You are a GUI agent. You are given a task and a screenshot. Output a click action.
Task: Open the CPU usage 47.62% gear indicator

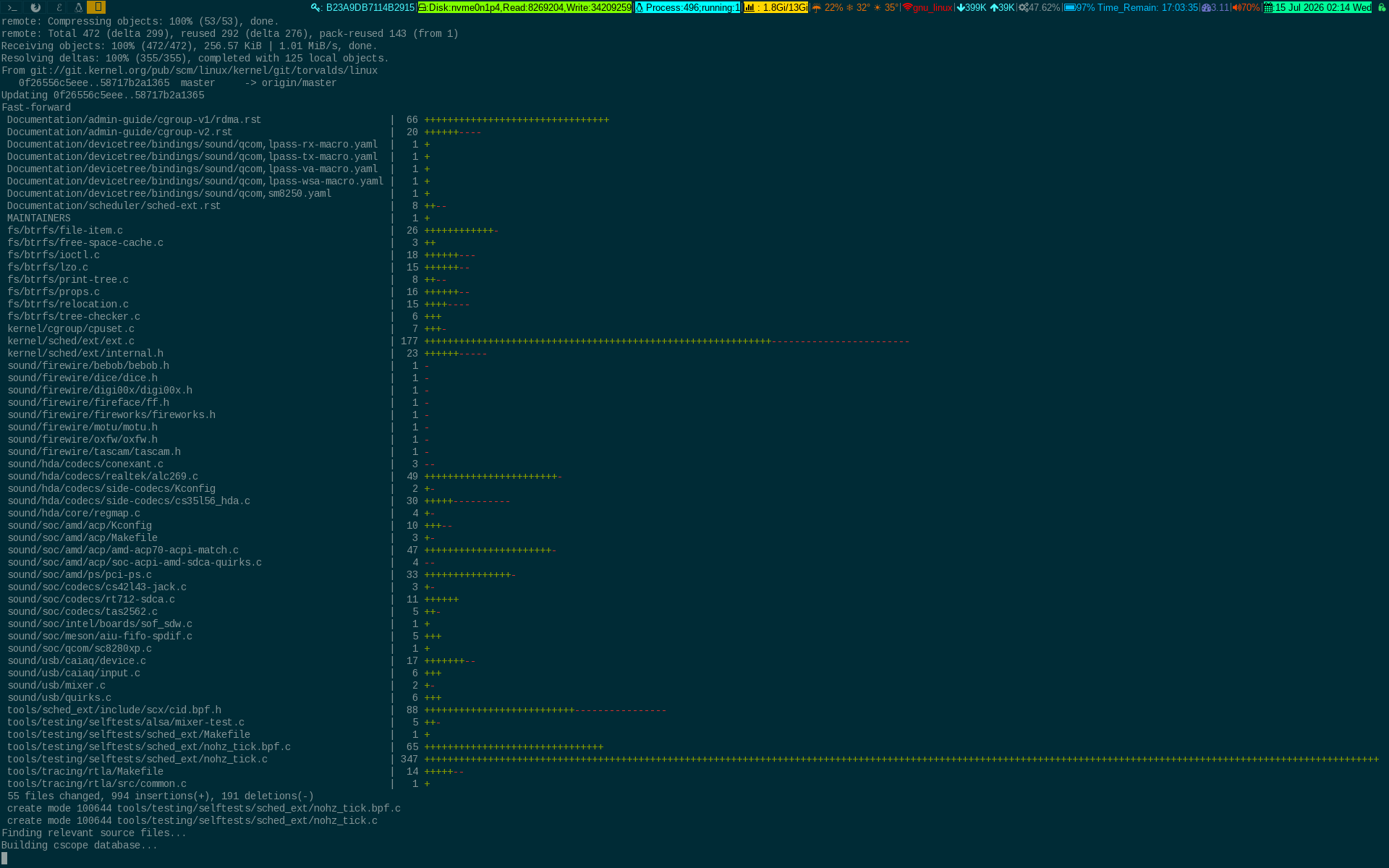point(1039,8)
